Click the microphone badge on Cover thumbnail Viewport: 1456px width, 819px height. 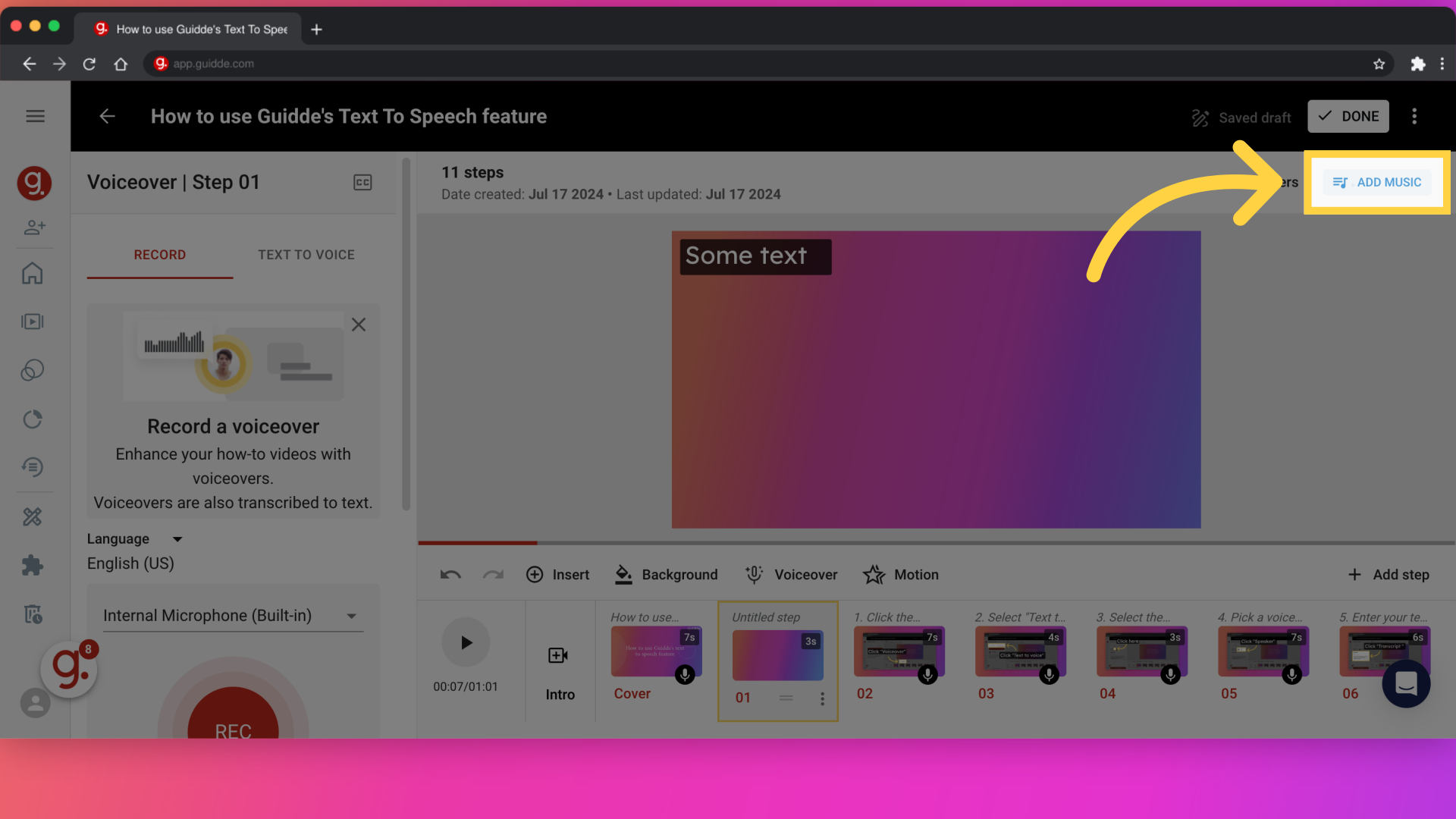[x=685, y=674]
